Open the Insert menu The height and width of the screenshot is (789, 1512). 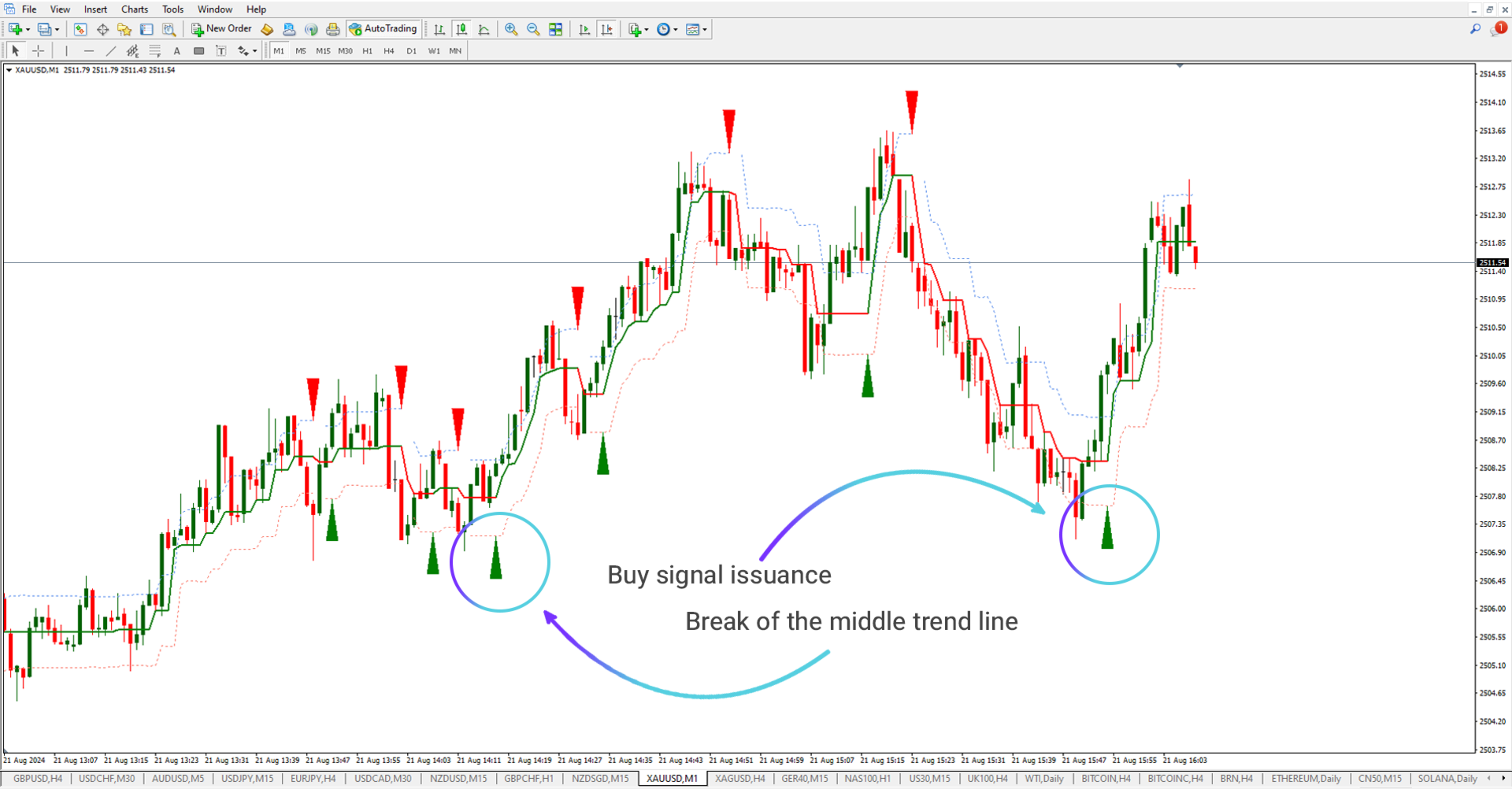[x=94, y=9]
